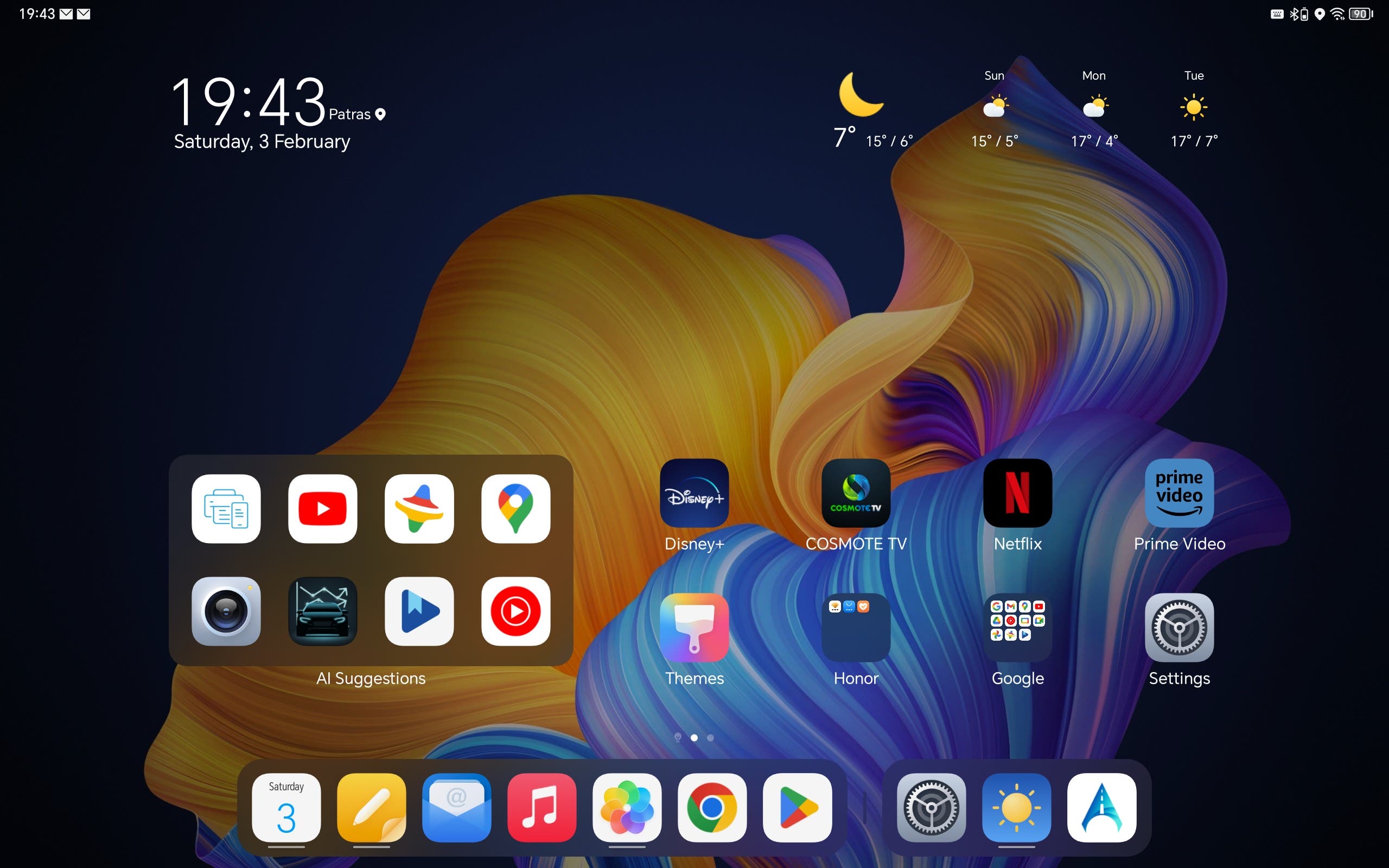
Task: Open YouTube in AI Suggestions
Action: (323, 509)
